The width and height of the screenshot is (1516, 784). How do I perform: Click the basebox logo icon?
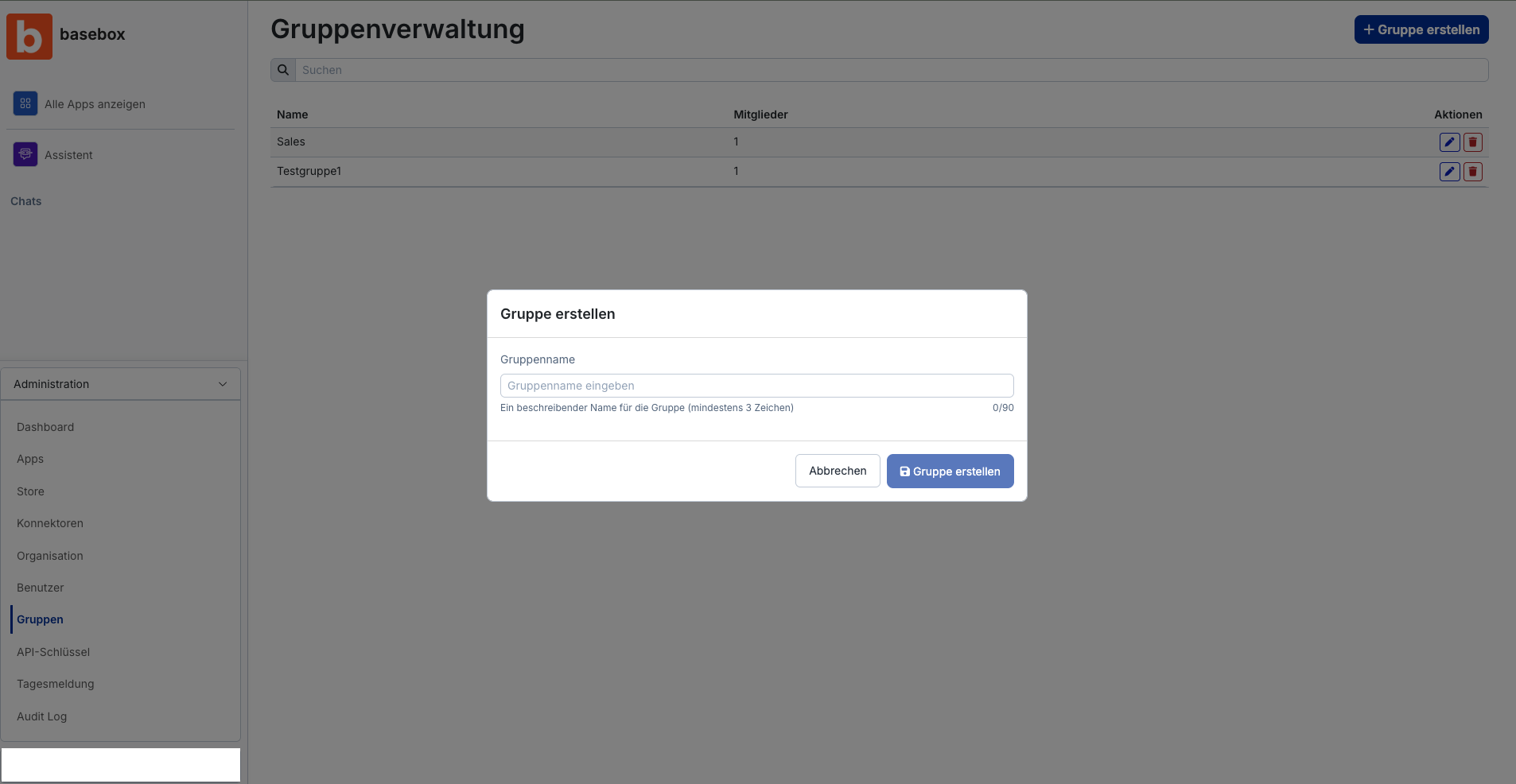pos(29,37)
